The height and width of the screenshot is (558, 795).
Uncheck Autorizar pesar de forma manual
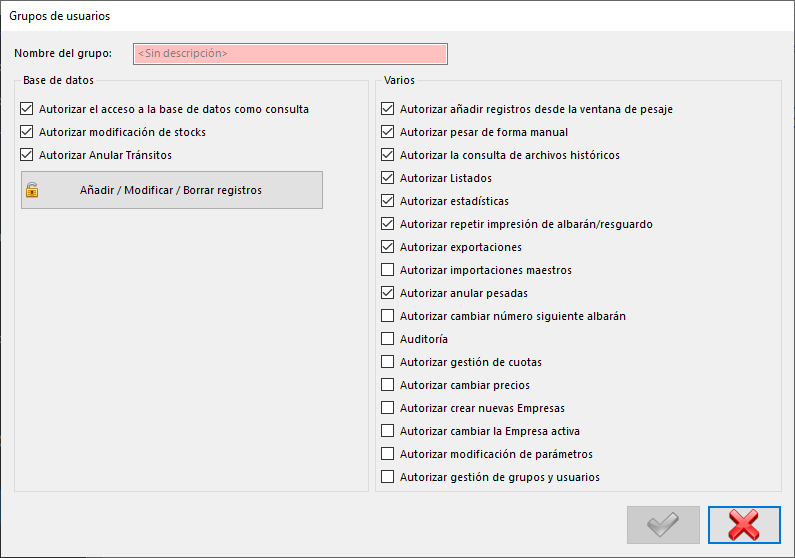387,132
